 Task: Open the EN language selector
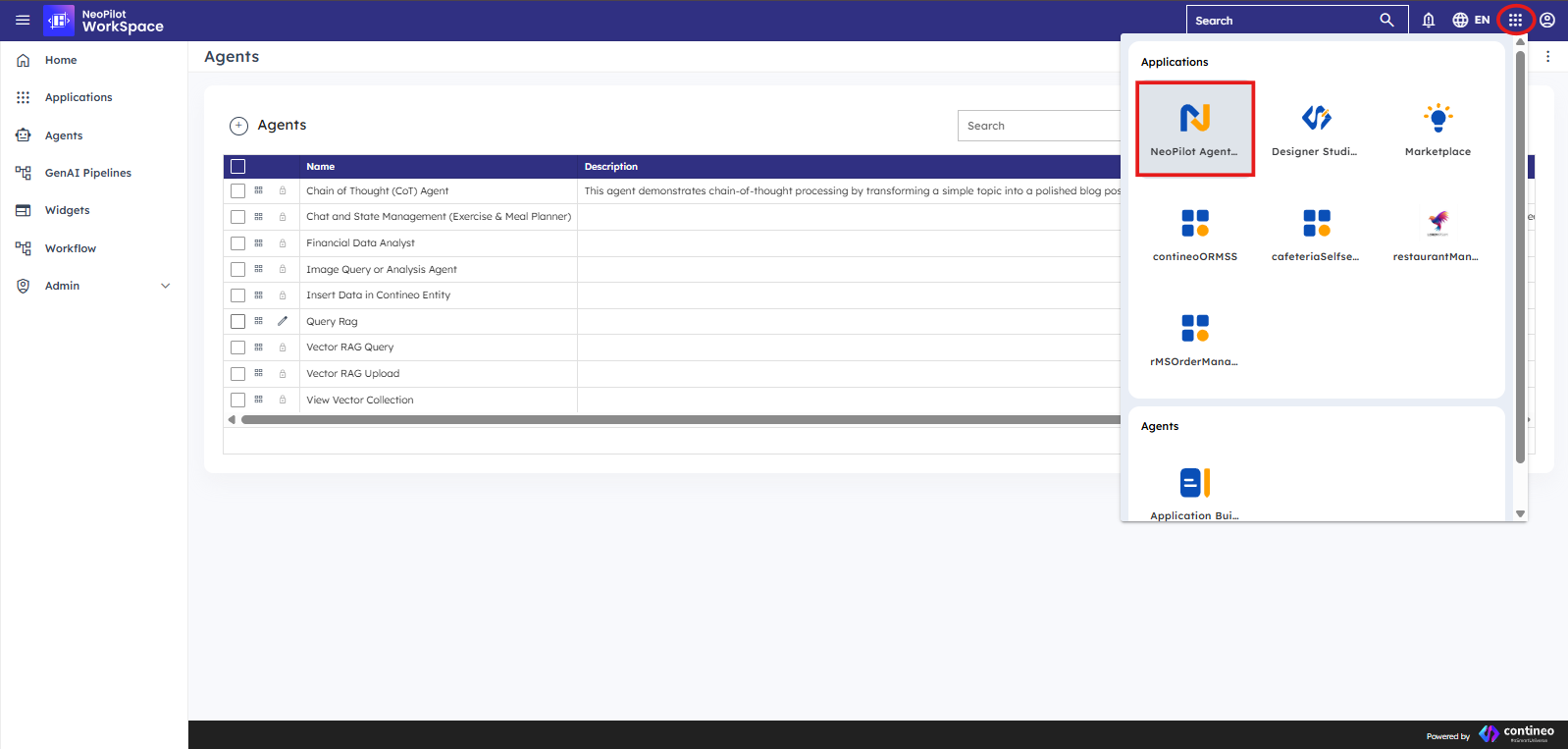click(1471, 21)
